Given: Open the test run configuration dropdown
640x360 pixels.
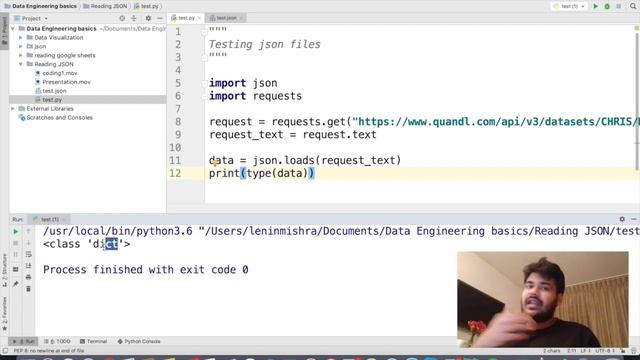Looking at the screenshot, I should pos(569,7).
